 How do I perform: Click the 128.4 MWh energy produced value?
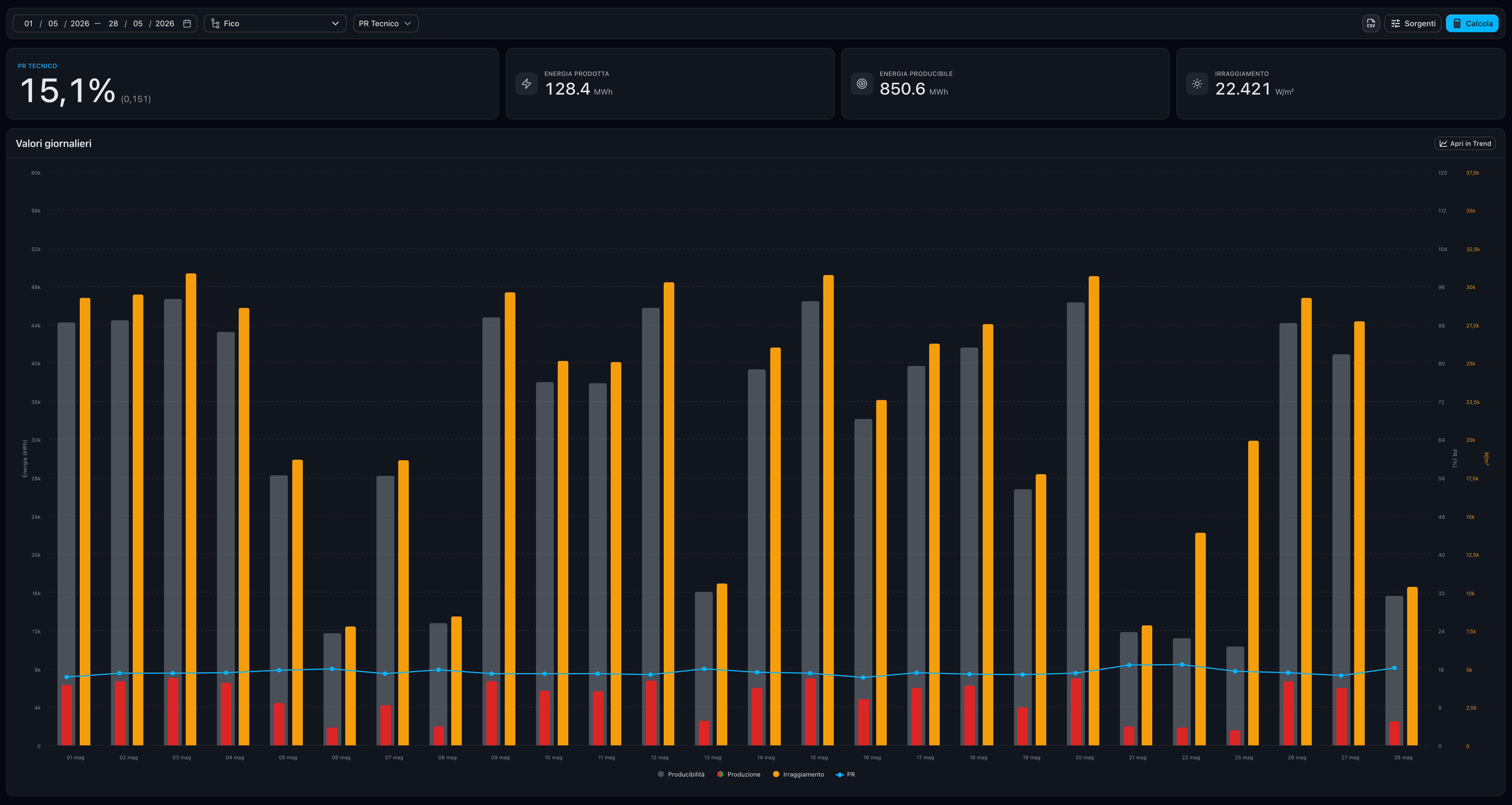tap(578, 89)
